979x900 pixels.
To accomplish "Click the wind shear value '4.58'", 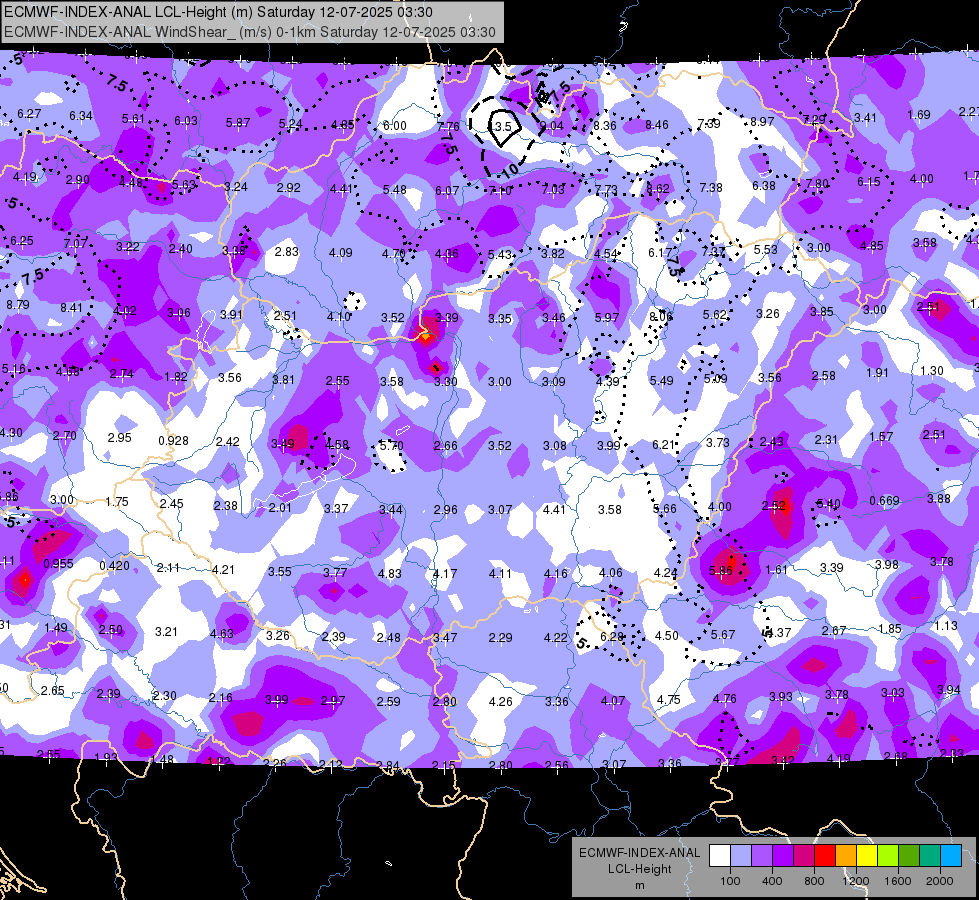I will [x=337, y=445].
